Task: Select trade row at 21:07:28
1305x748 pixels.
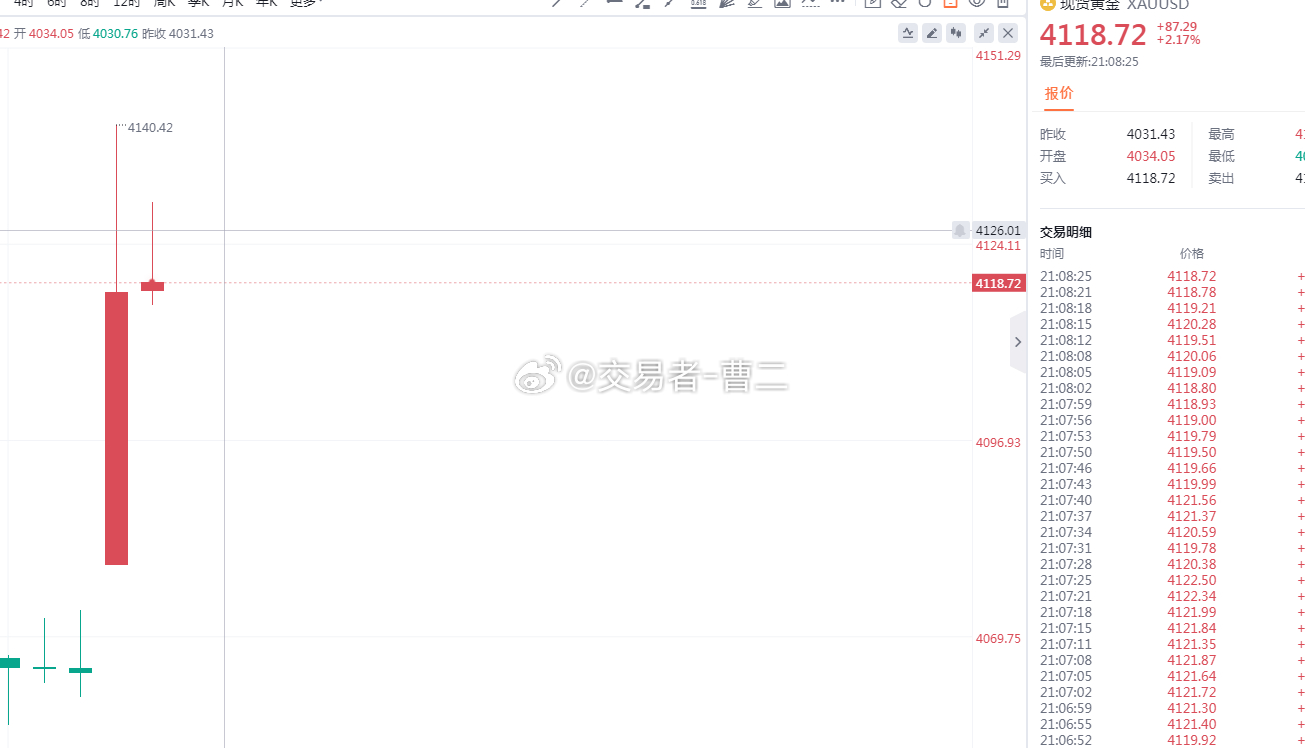Action: click(1172, 564)
